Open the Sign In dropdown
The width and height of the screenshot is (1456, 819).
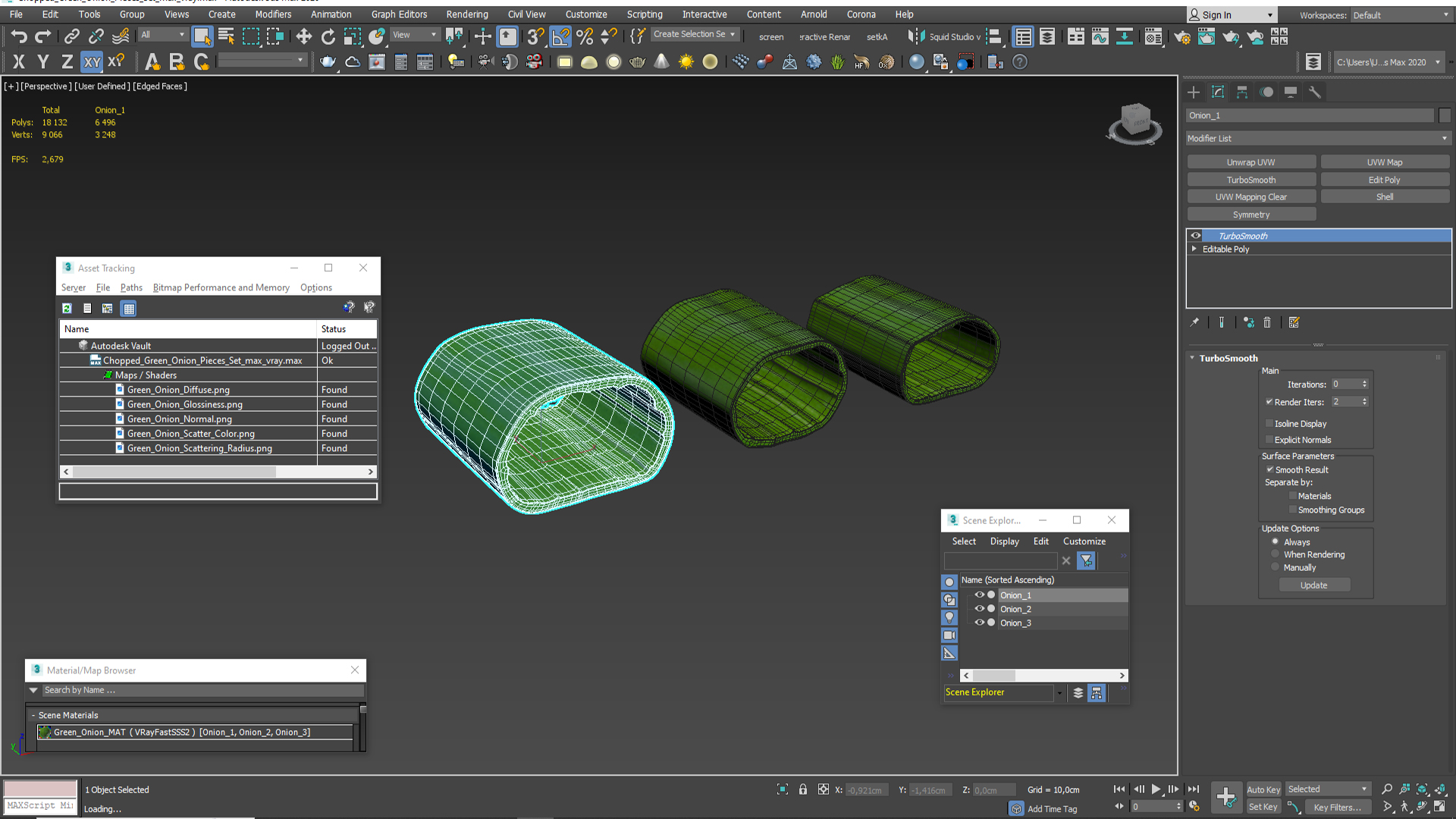click(1232, 15)
